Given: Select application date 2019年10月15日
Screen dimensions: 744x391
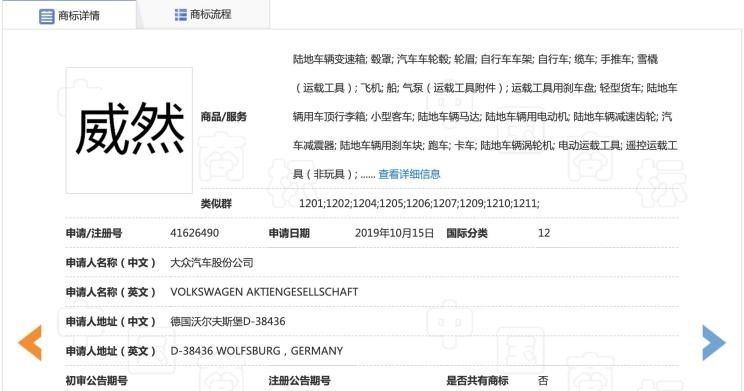Looking at the screenshot, I should 394,233.
